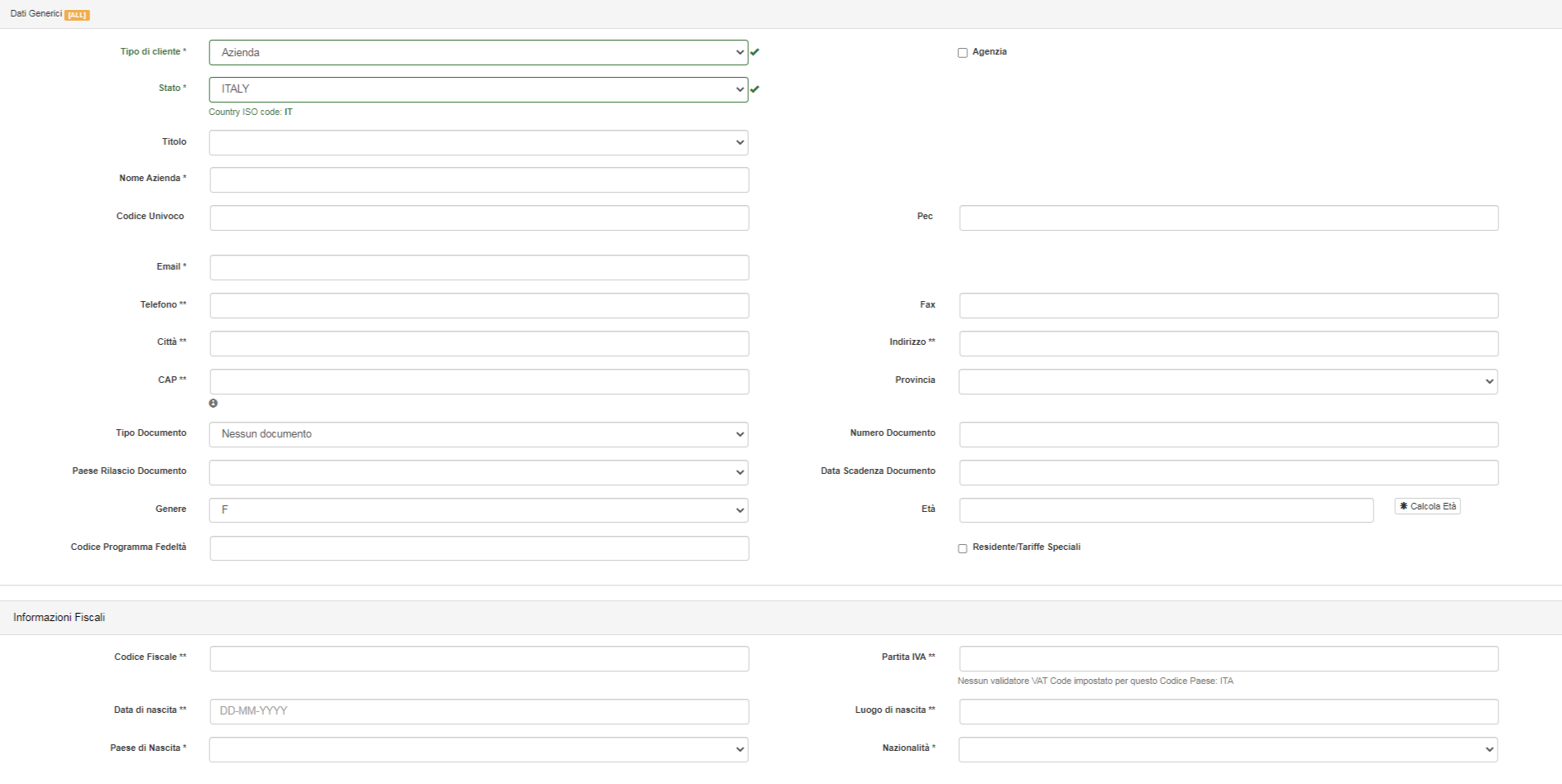Click the Codice Univoco field

point(479,218)
